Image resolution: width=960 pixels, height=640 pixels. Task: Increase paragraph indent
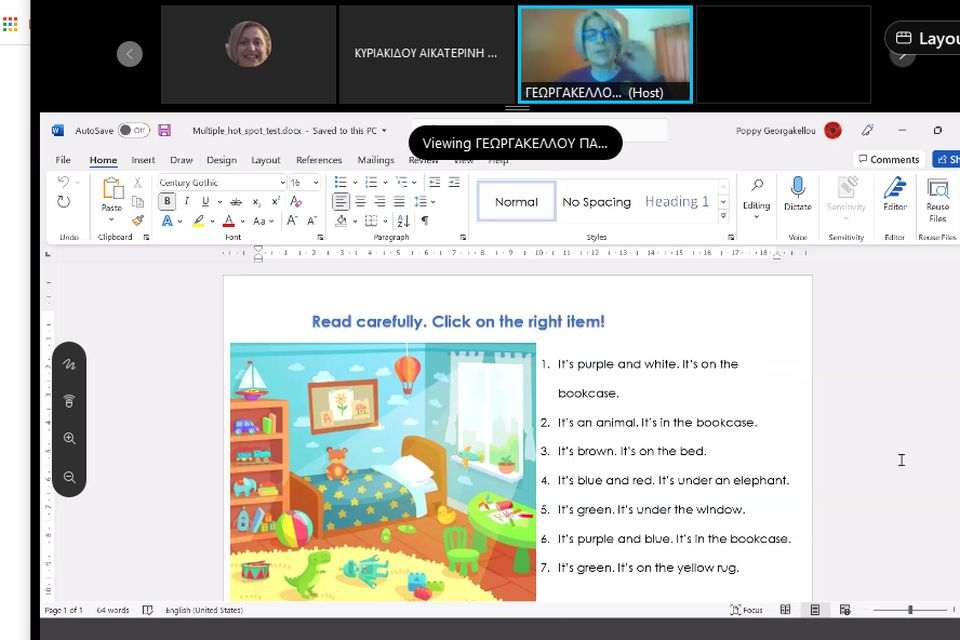tap(454, 182)
